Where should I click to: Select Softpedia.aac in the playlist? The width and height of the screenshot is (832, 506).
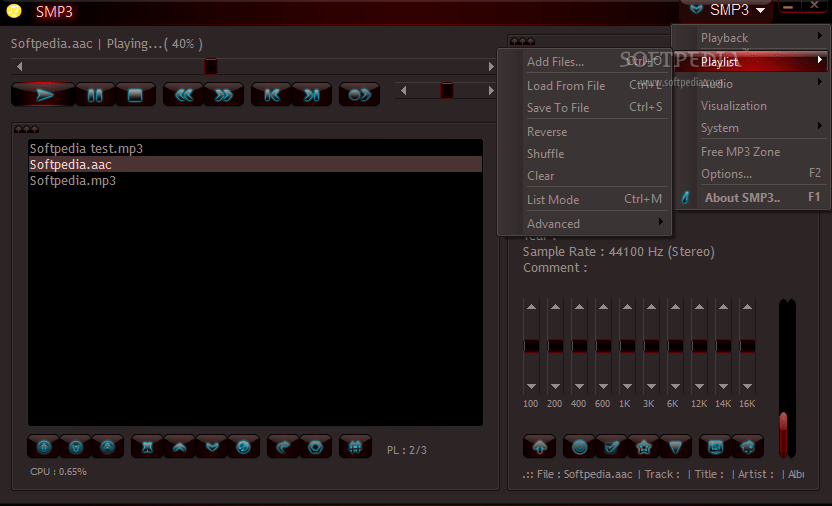tap(255, 164)
